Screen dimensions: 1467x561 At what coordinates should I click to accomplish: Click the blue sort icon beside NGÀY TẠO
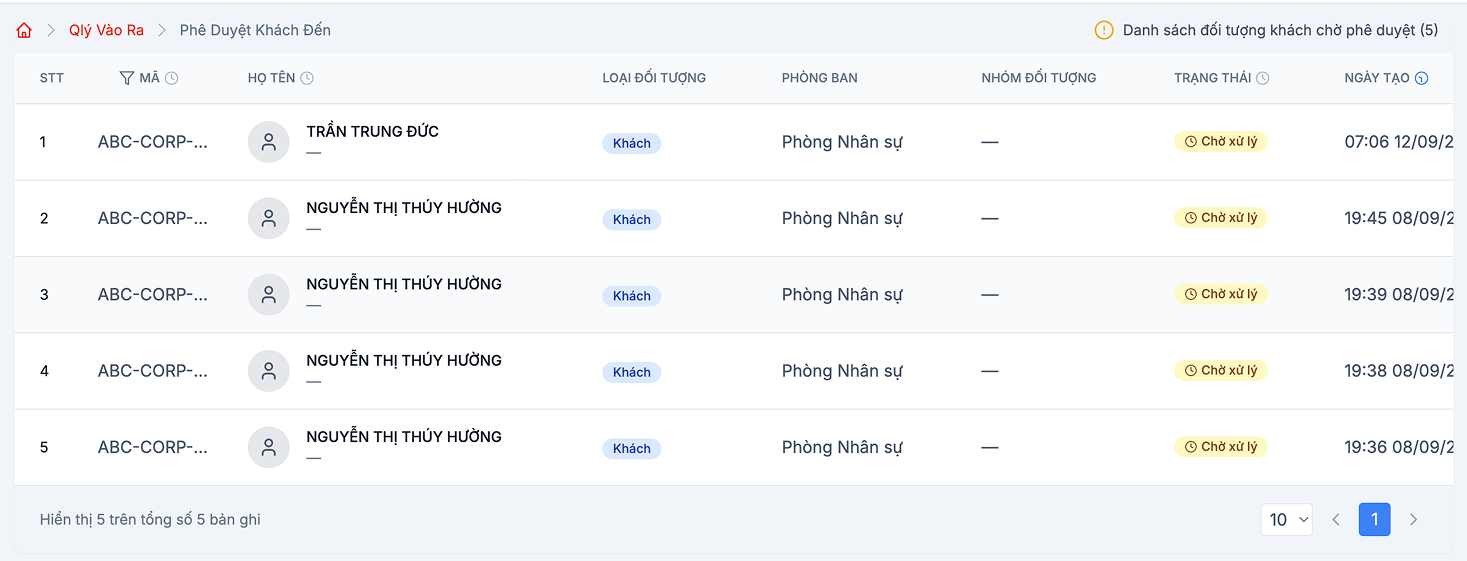(1421, 78)
